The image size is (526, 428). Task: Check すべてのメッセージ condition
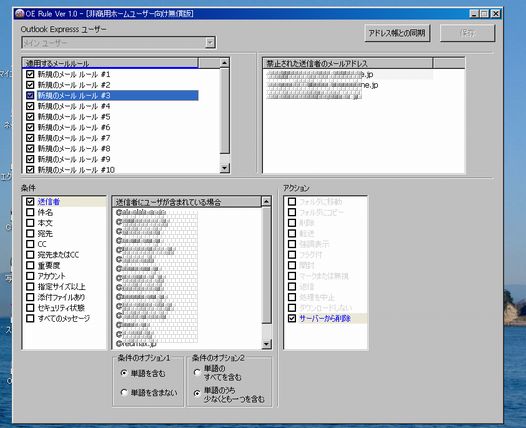tap(30, 318)
